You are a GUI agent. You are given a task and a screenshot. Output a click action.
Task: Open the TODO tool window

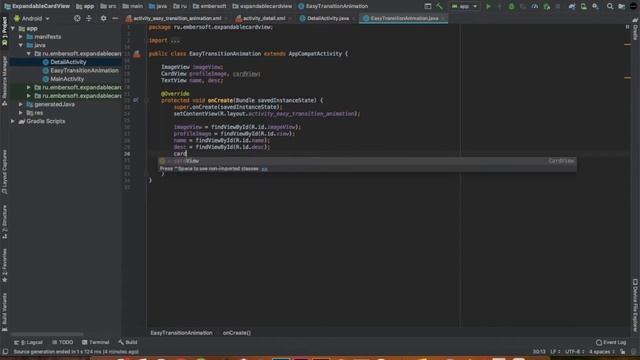tap(62, 342)
